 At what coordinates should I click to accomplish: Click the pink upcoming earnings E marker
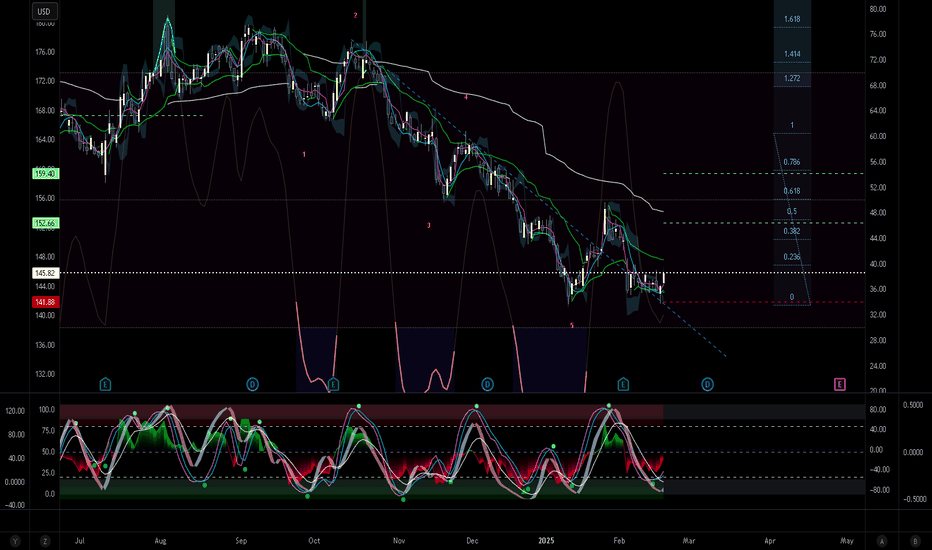point(839,384)
